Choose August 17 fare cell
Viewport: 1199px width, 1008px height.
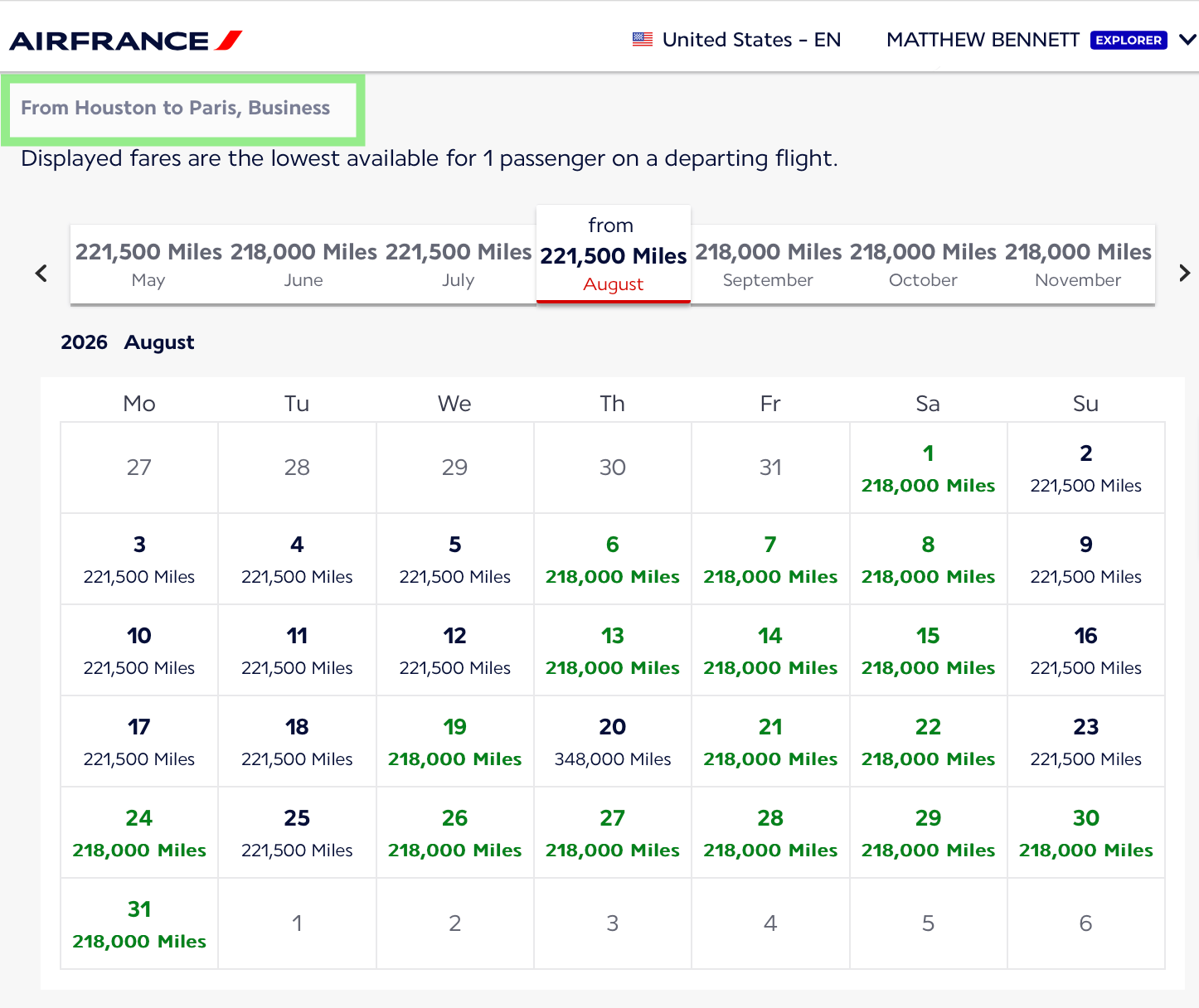[x=139, y=741]
